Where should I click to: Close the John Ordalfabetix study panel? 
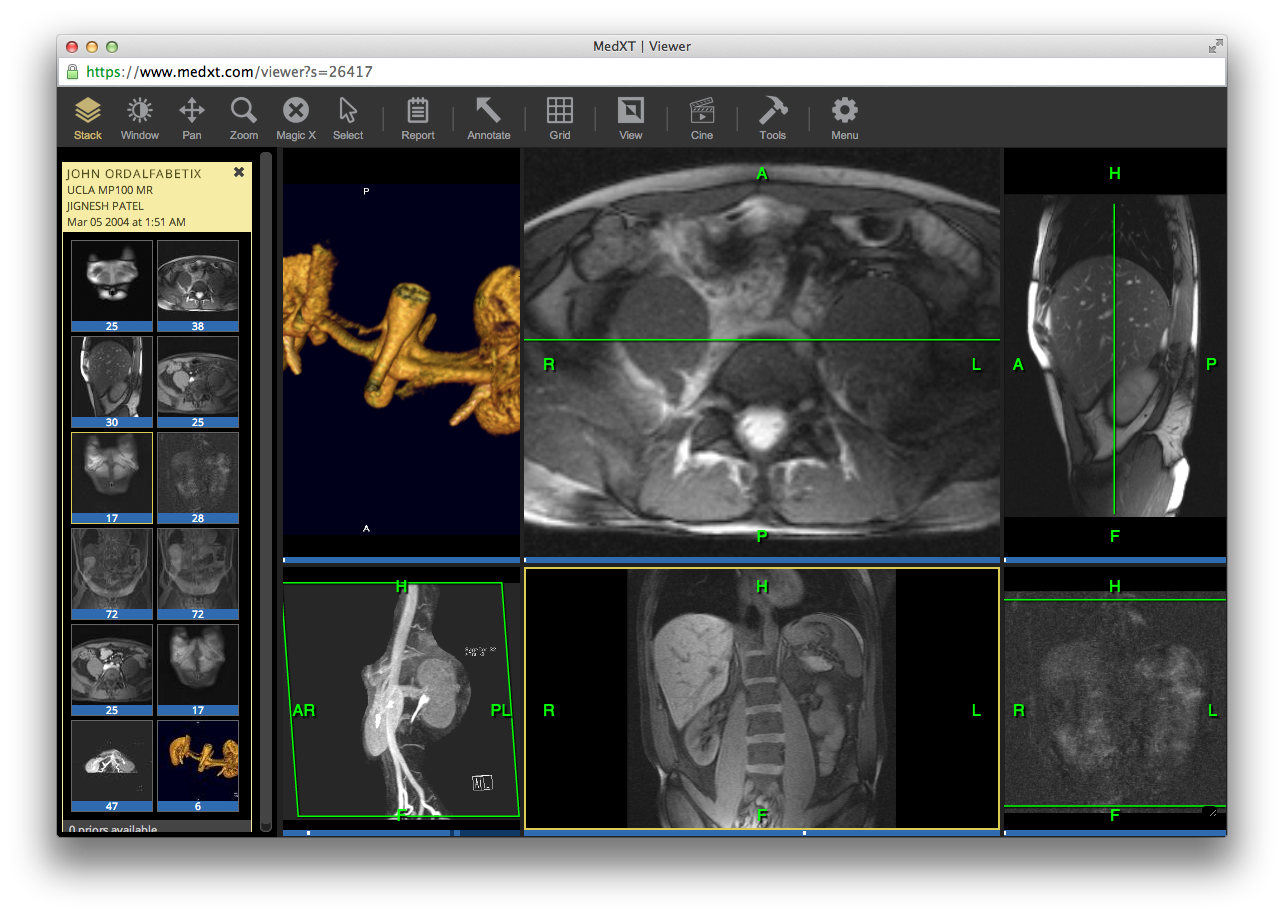(239, 172)
